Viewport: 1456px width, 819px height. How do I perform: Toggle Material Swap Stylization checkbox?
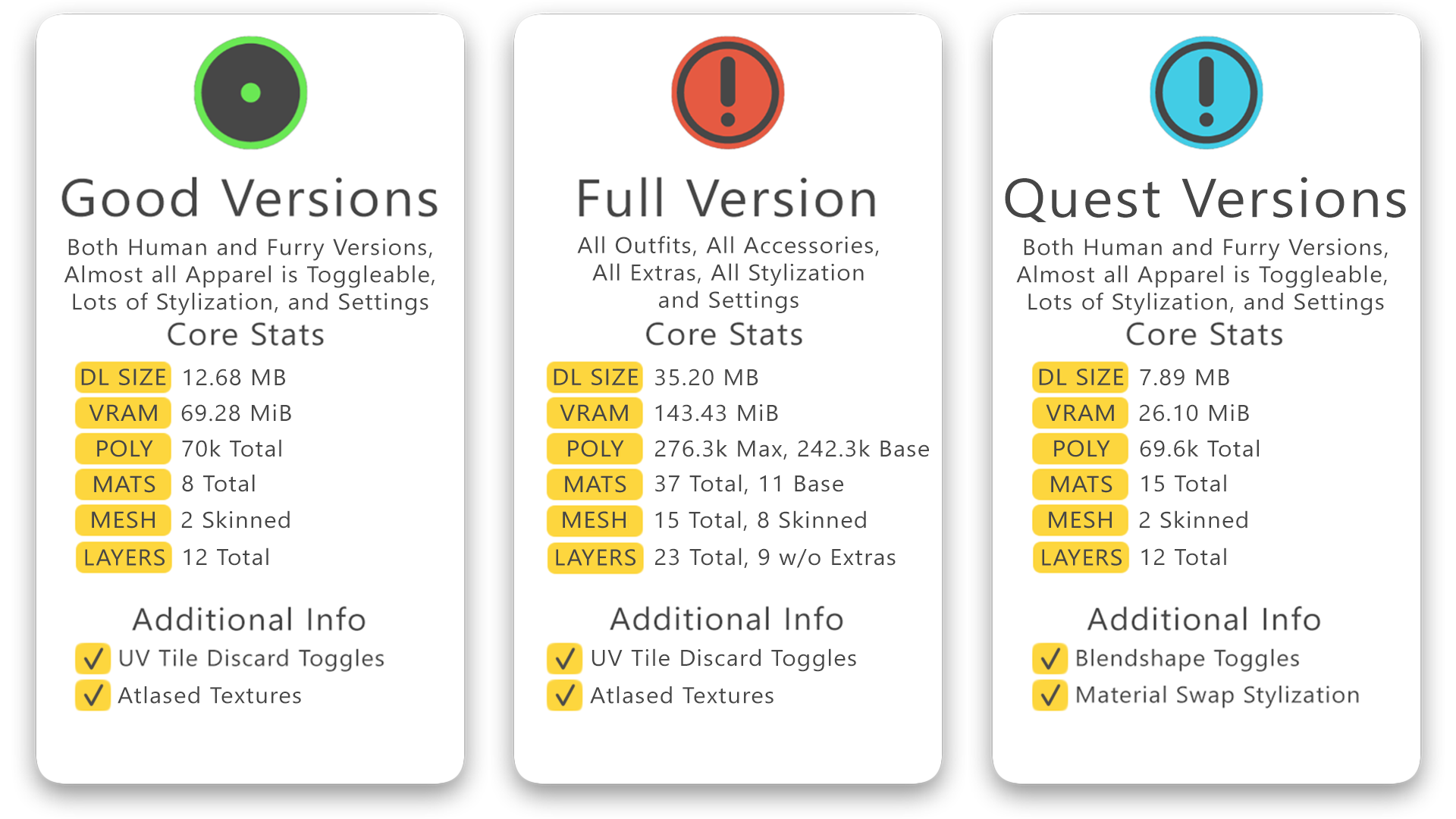[x=1050, y=695]
